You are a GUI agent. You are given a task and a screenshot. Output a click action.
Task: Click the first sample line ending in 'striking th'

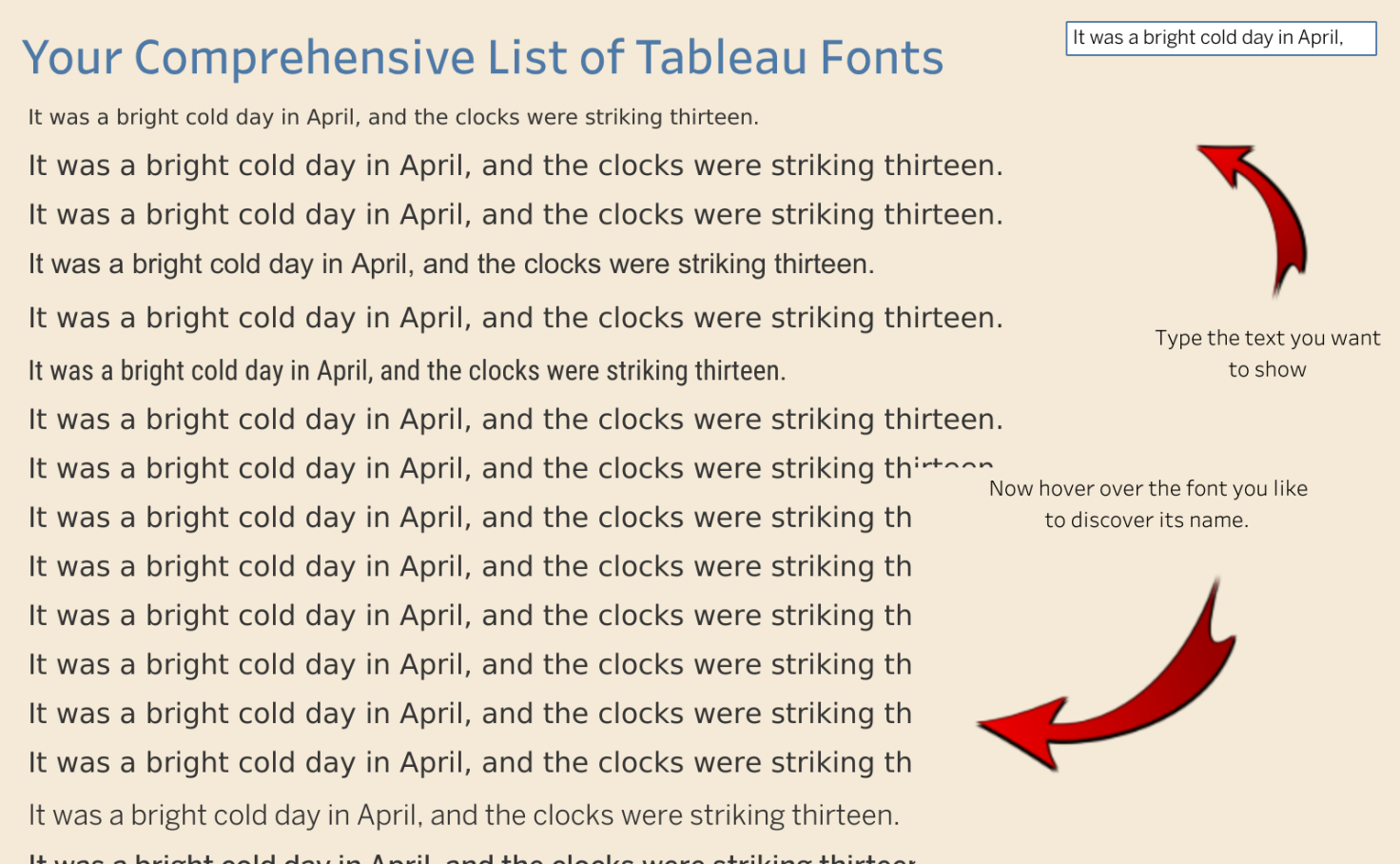(470, 518)
